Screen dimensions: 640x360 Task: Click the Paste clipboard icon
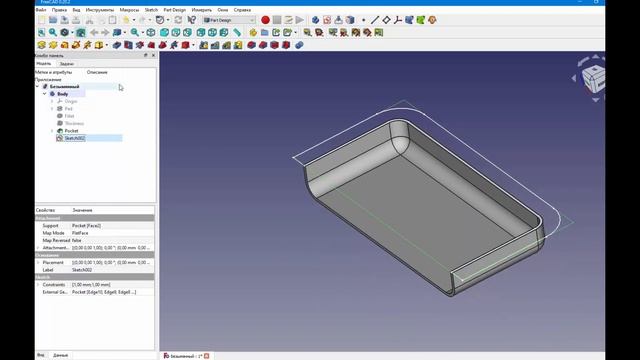click(x=112, y=20)
